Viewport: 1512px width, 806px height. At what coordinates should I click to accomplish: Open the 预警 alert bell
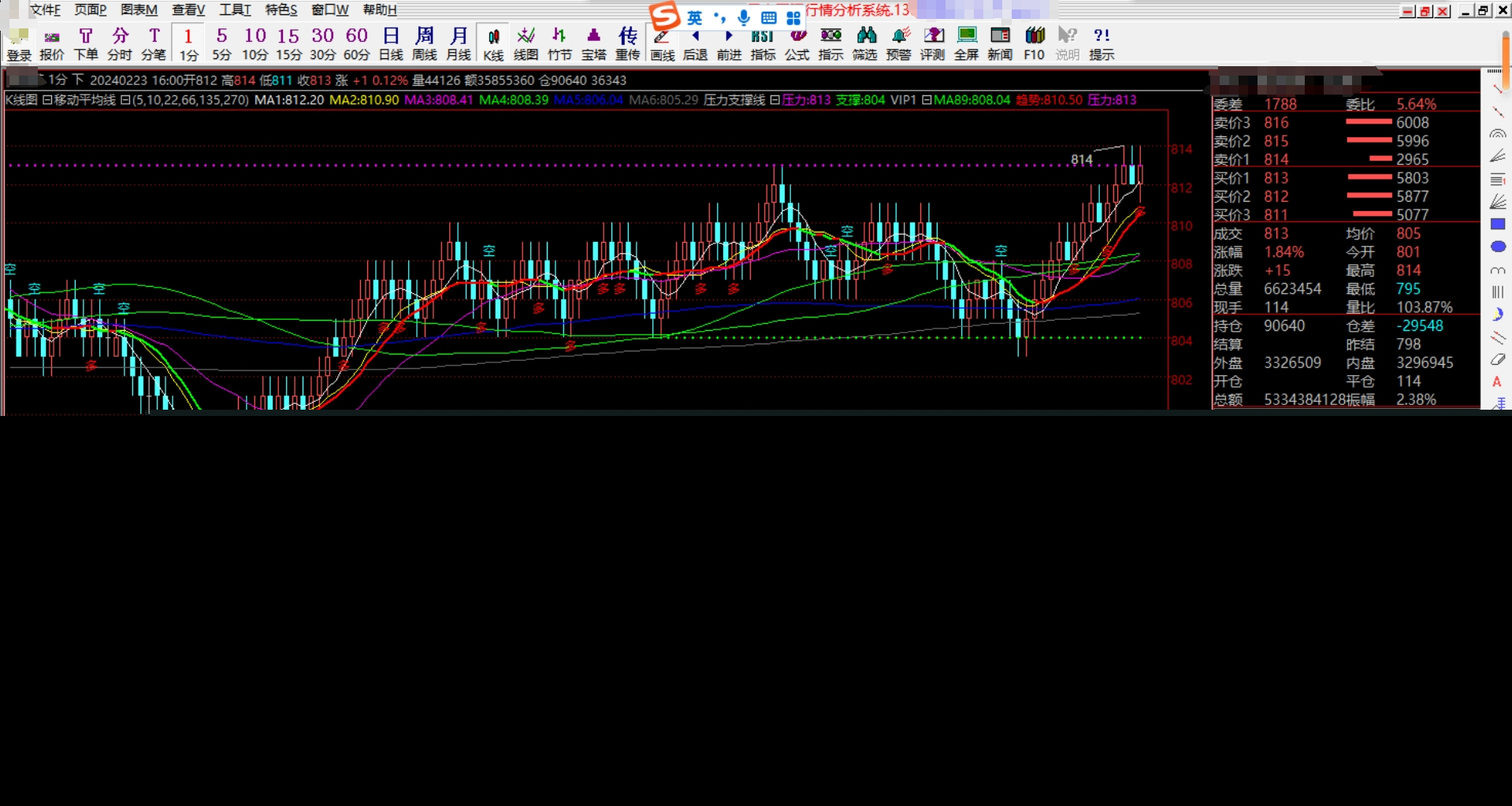pyautogui.click(x=898, y=43)
